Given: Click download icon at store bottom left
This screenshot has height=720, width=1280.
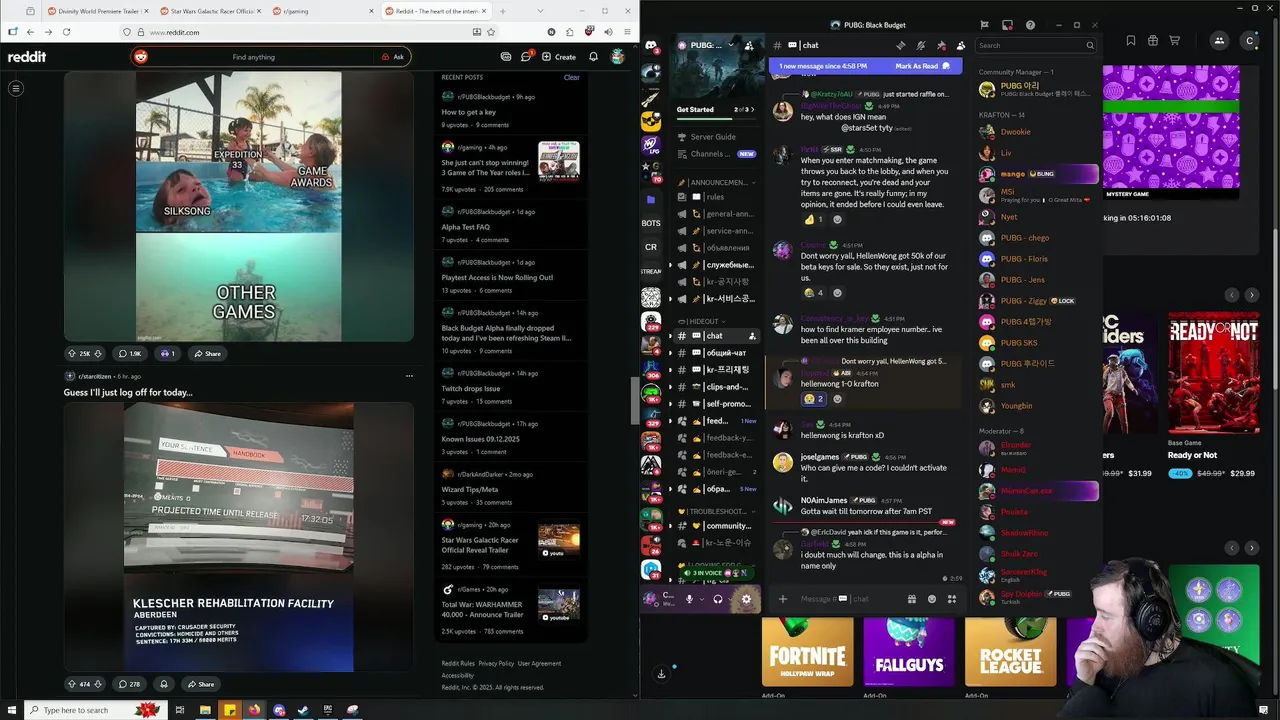Looking at the screenshot, I should [661, 674].
